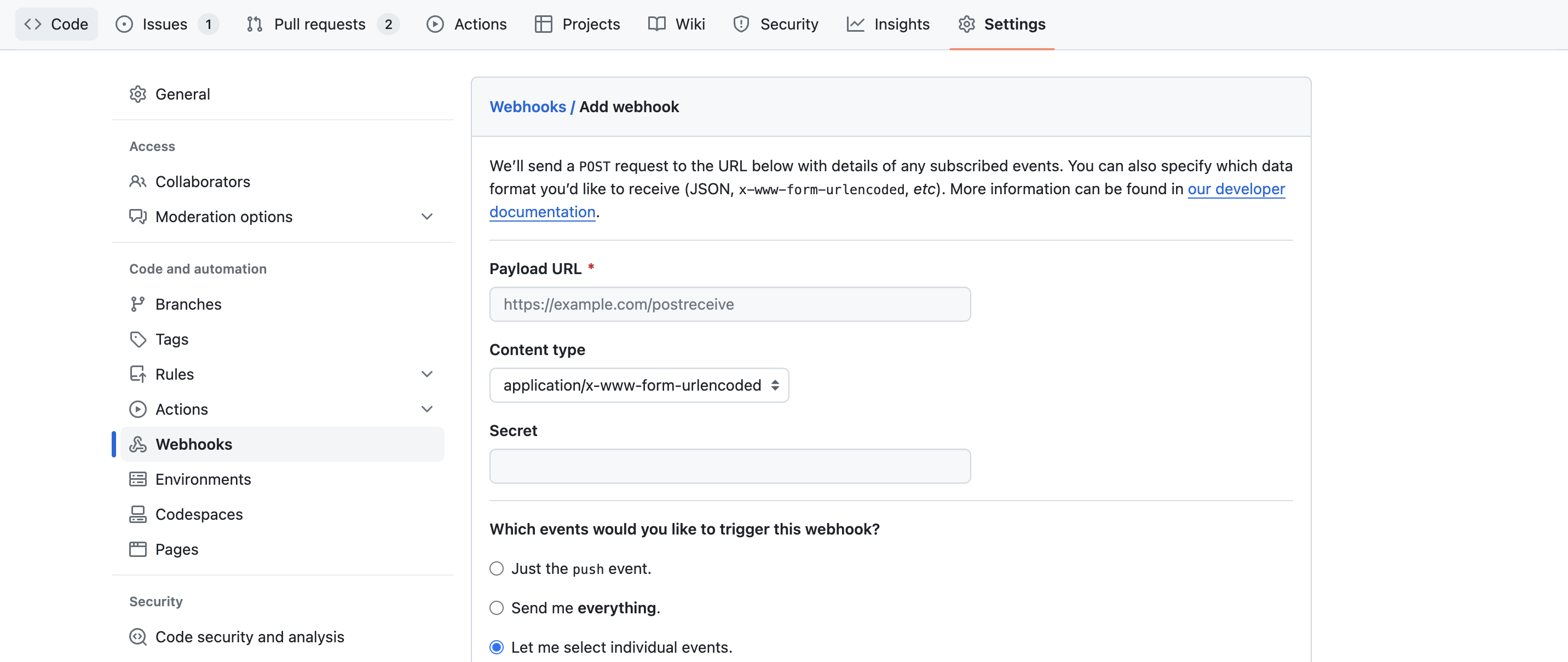Select 'Just the push event' radio
The height and width of the screenshot is (662, 1568).
(497, 568)
